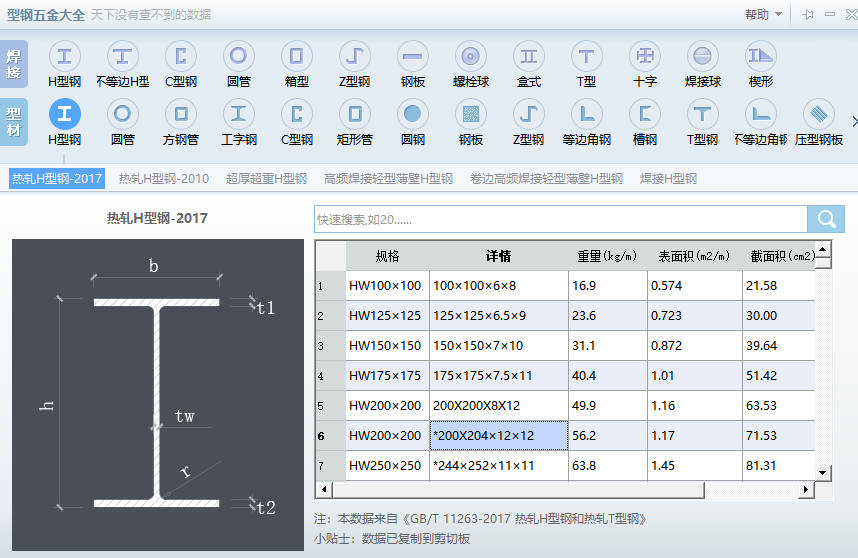Click horizontal scroll right arrow

tap(805, 489)
